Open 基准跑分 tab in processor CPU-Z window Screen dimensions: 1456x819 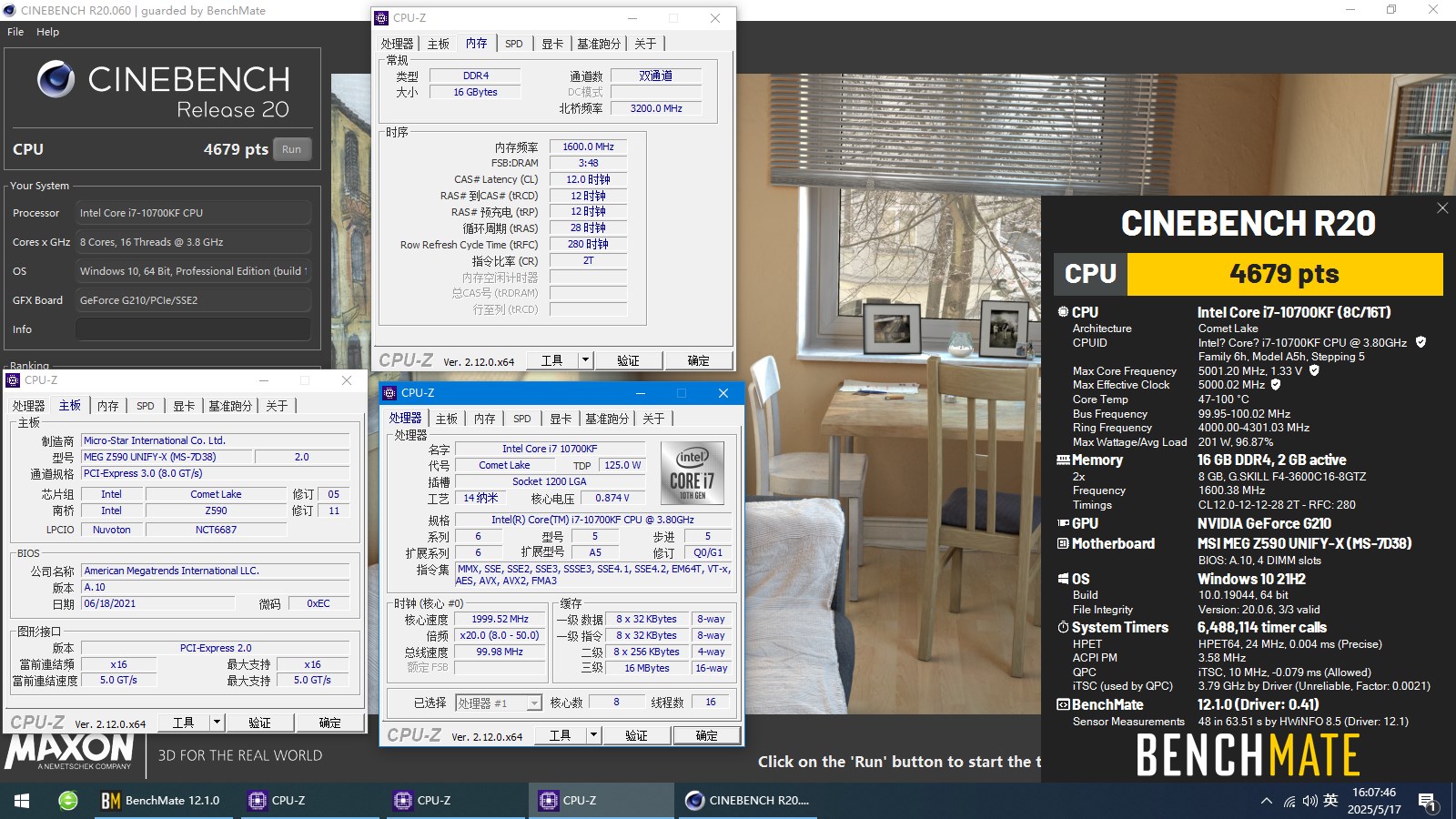[x=607, y=419]
